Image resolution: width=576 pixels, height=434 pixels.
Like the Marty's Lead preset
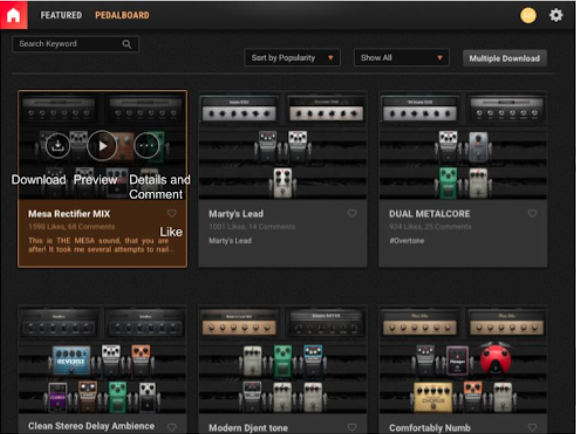352,213
